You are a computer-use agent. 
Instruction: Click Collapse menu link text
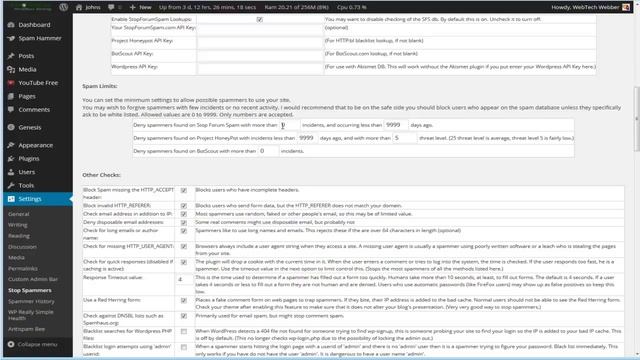(38, 344)
